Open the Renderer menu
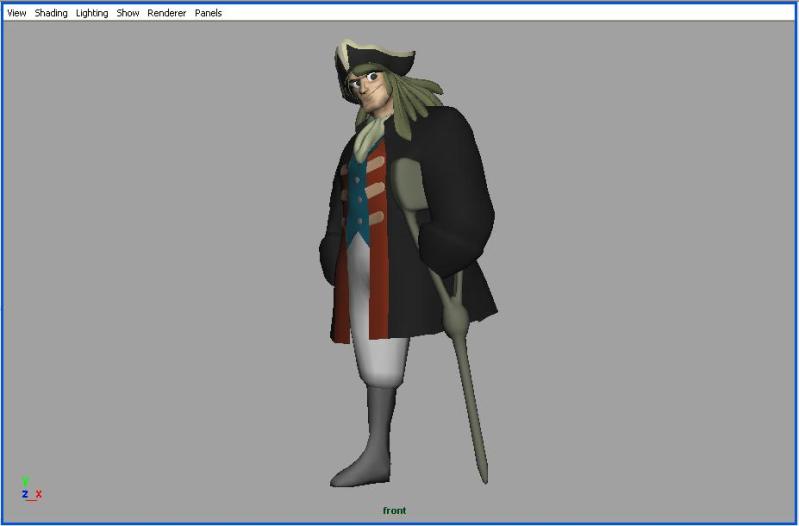799x526 pixels. tap(167, 13)
